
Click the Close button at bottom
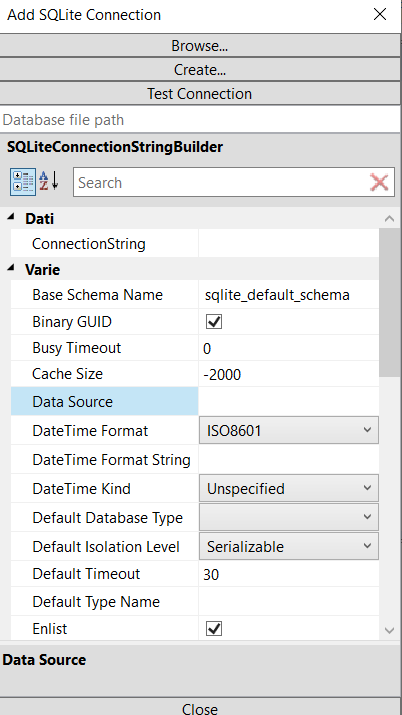pos(200,707)
